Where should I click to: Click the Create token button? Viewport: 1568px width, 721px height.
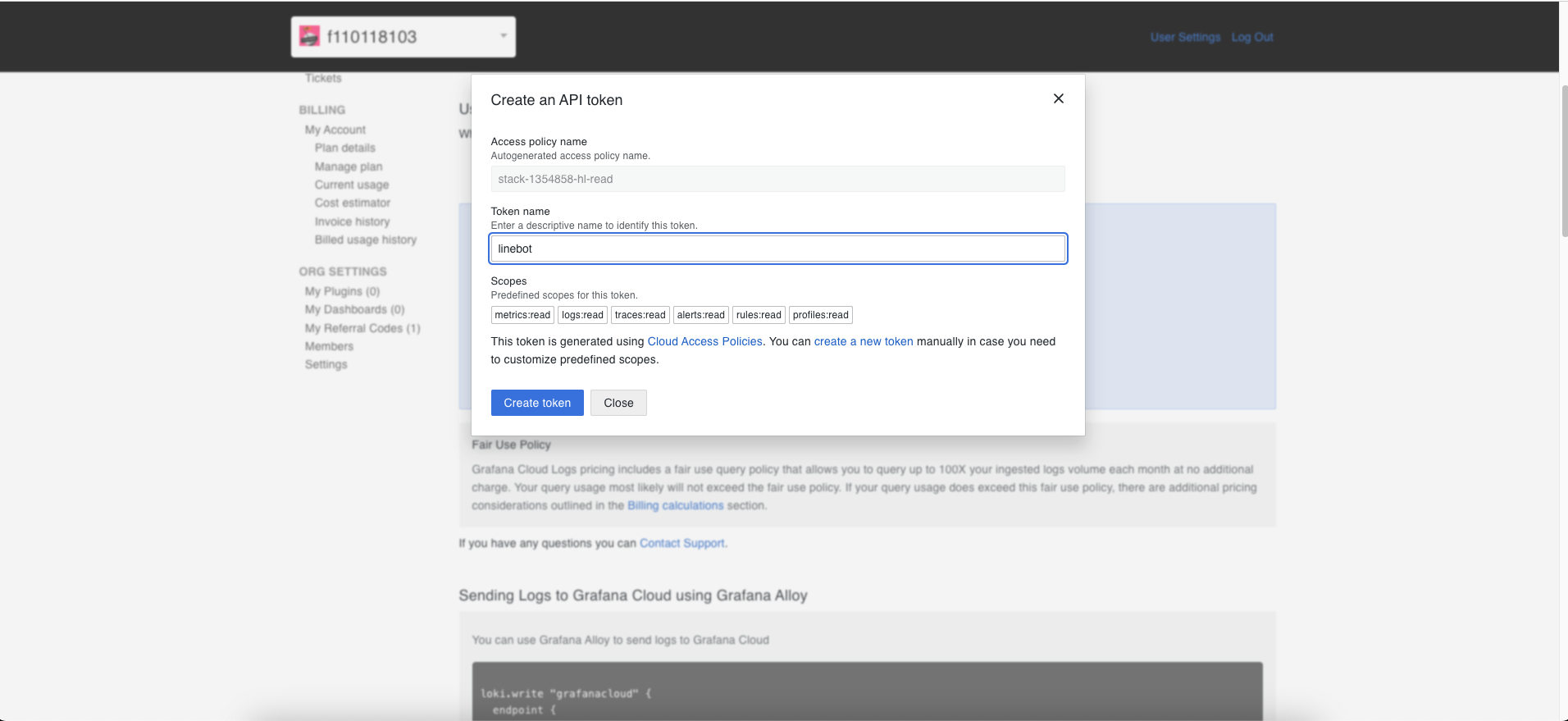(x=537, y=403)
